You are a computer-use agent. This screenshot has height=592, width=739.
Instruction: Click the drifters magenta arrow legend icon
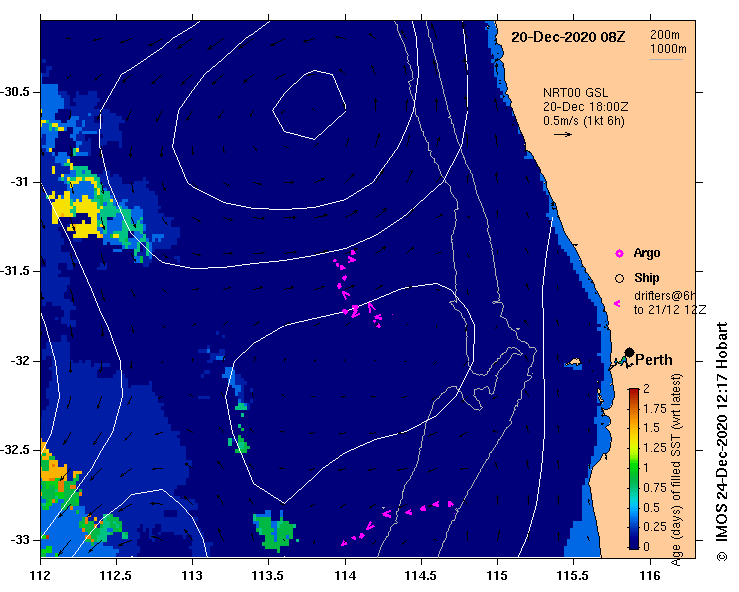(617, 304)
